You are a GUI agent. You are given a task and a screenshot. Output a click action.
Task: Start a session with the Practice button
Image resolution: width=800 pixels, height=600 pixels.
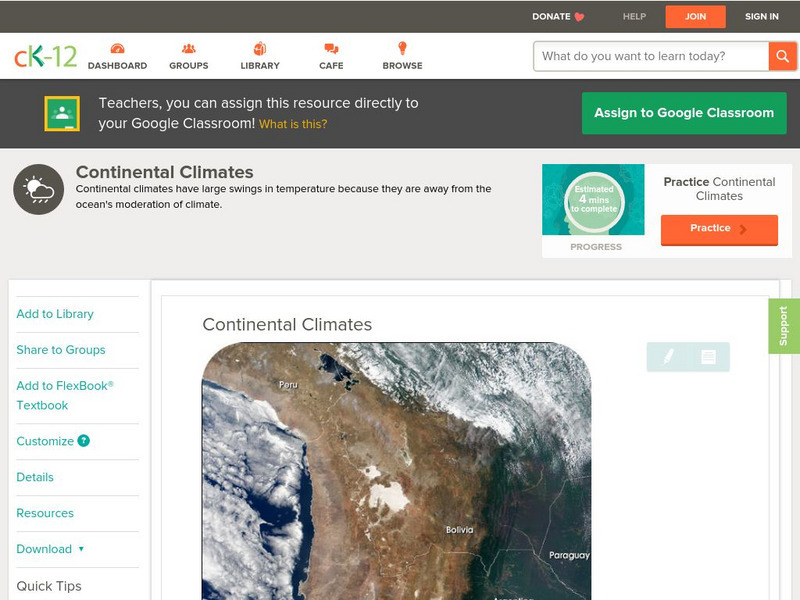pyautogui.click(x=718, y=228)
